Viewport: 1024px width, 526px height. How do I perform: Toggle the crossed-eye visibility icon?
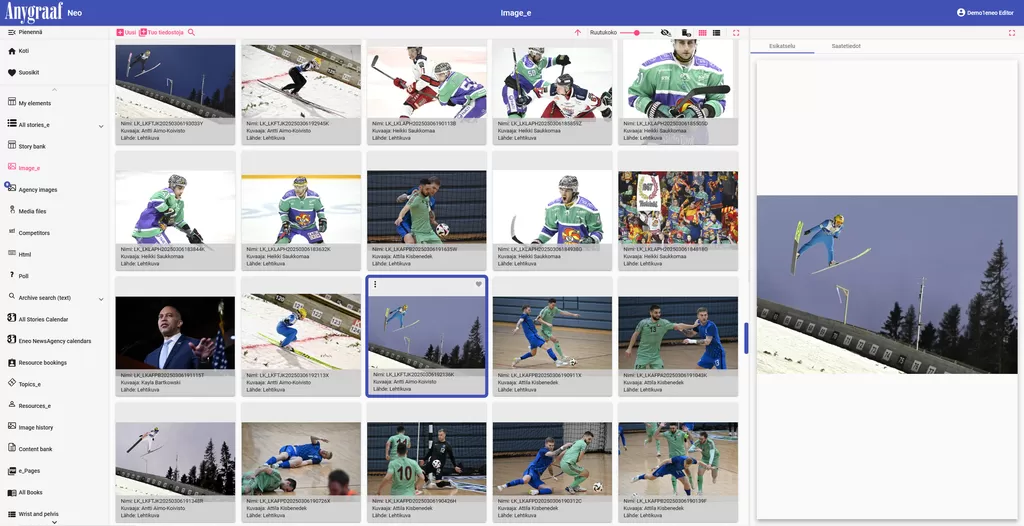point(665,32)
